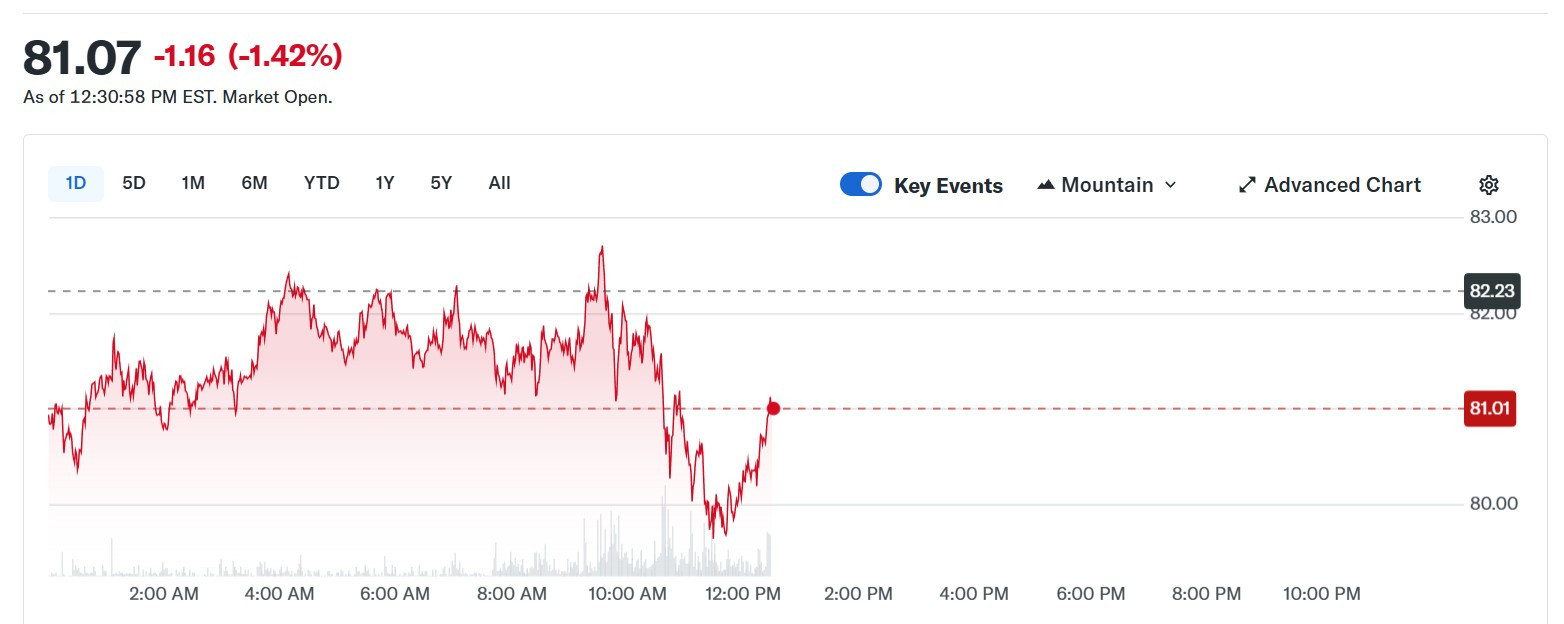
Task: Select the 1M time range tab
Action: 193,183
